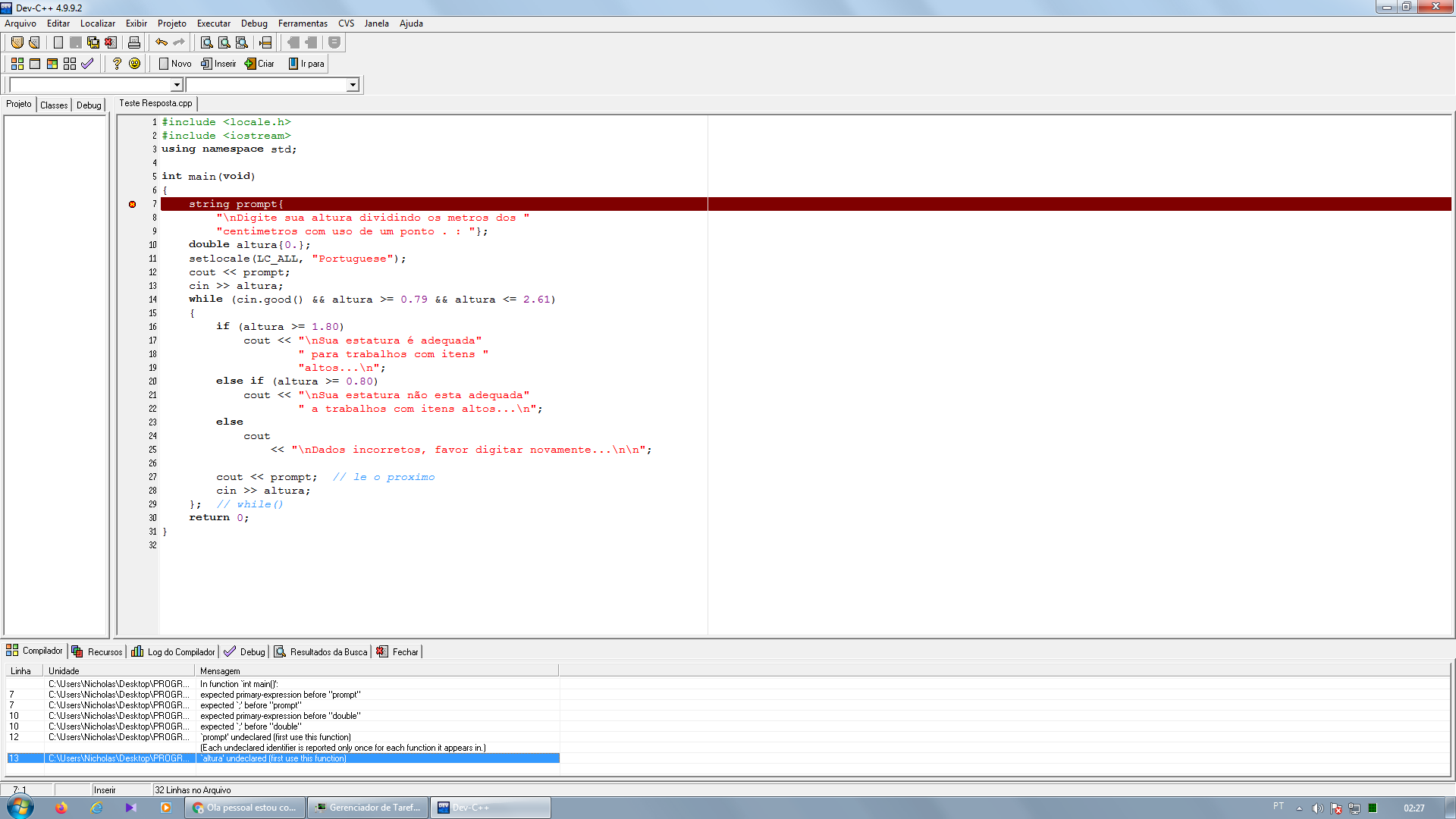
Task: Click the Unidade column header
Action: tap(120, 671)
